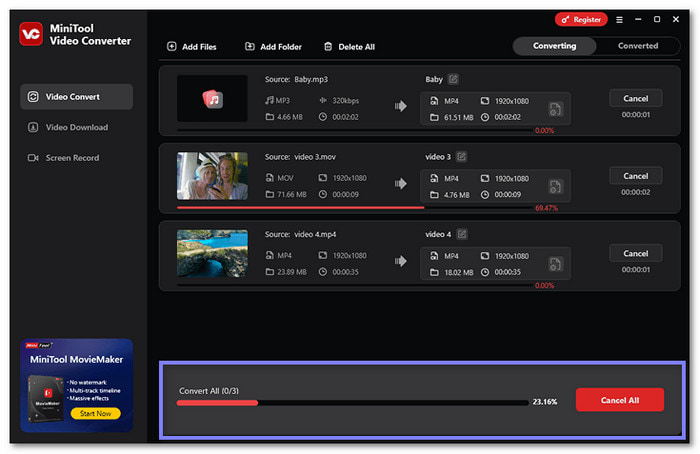Click 'Source: Baby.mp3' text
Image resolution: width=700 pixels, height=454 pixels.
(x=296, y=79)
